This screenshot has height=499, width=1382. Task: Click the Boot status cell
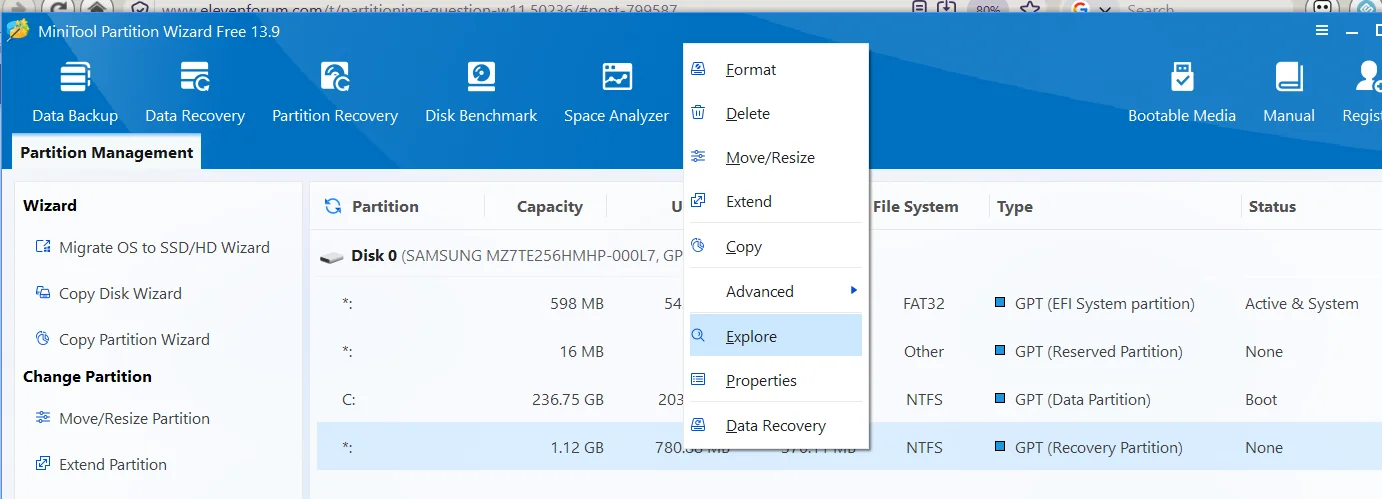tap(1261, 400)
